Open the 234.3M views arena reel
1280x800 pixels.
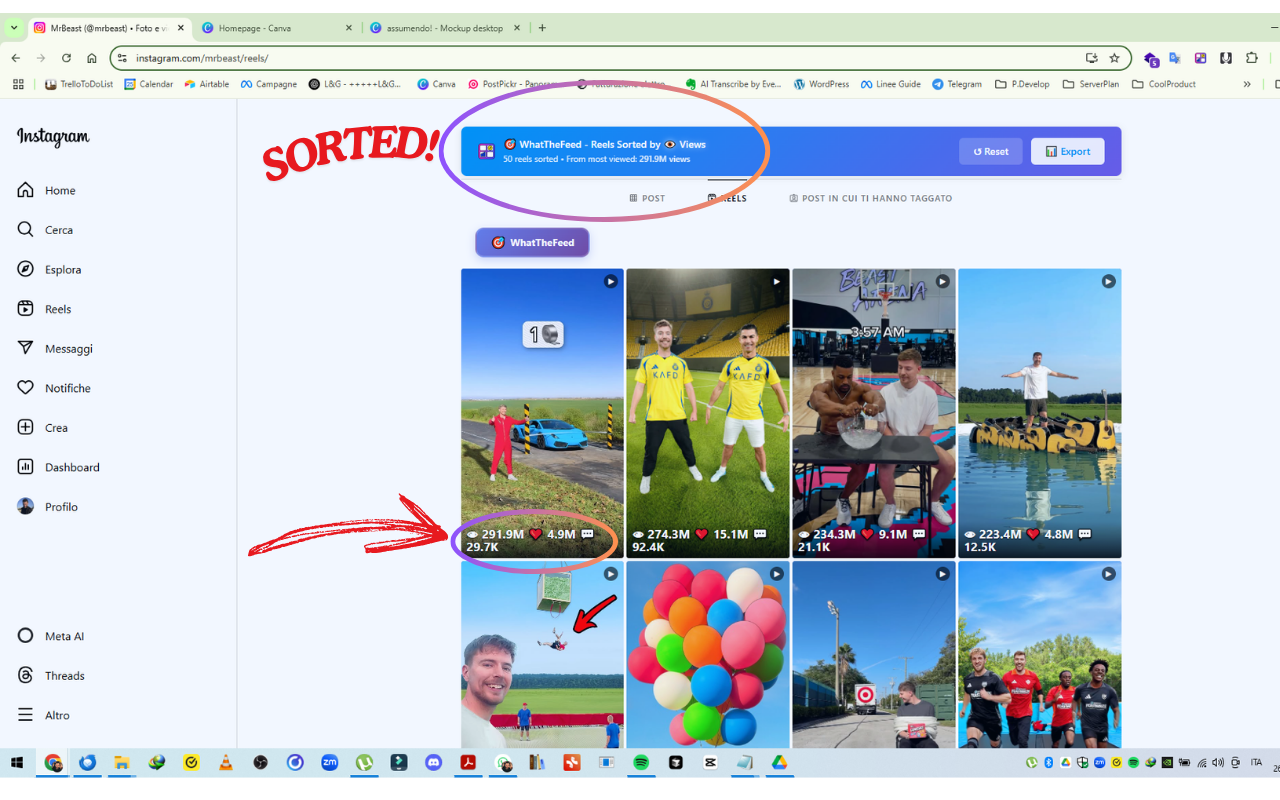click(874, 413)
